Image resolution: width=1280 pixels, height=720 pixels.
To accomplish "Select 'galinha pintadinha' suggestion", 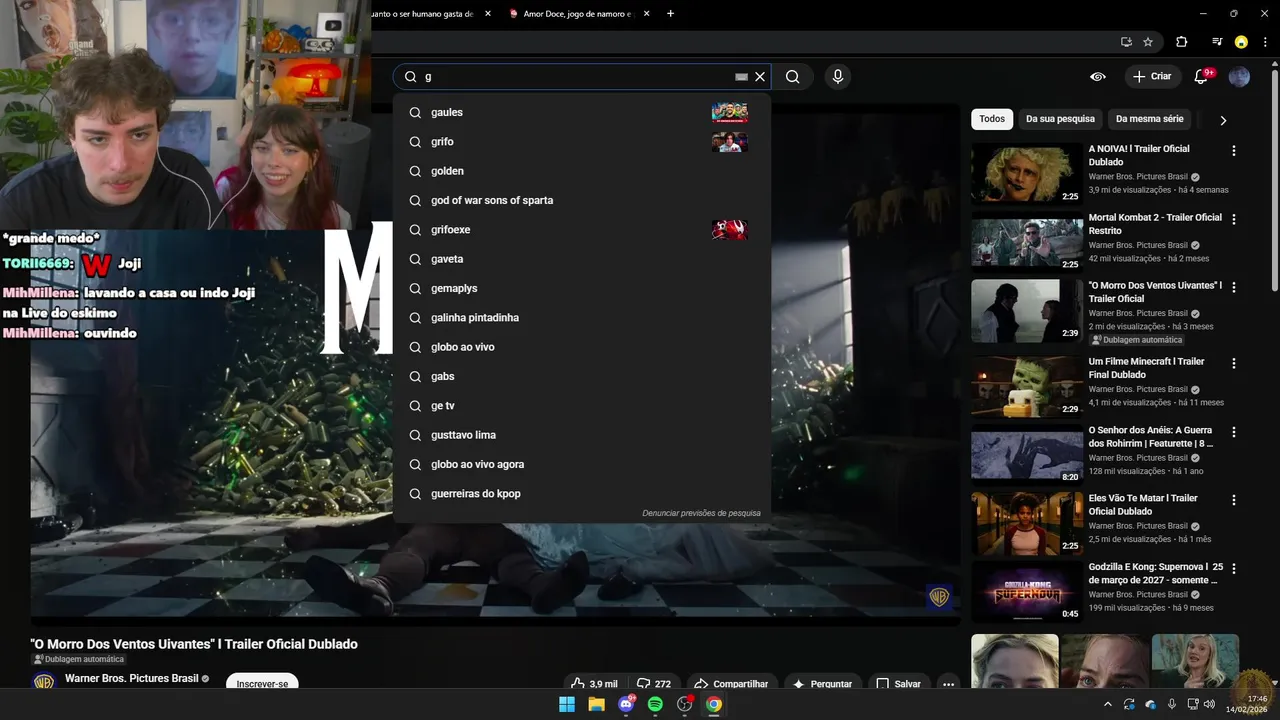I will click(582, 318).
